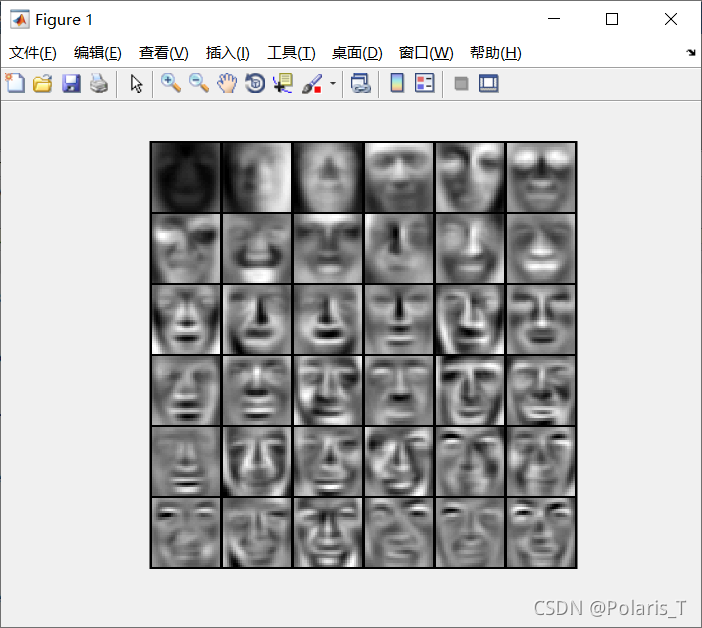
Task: Enable the Rotate 3D tool
Action: [255, 84]
